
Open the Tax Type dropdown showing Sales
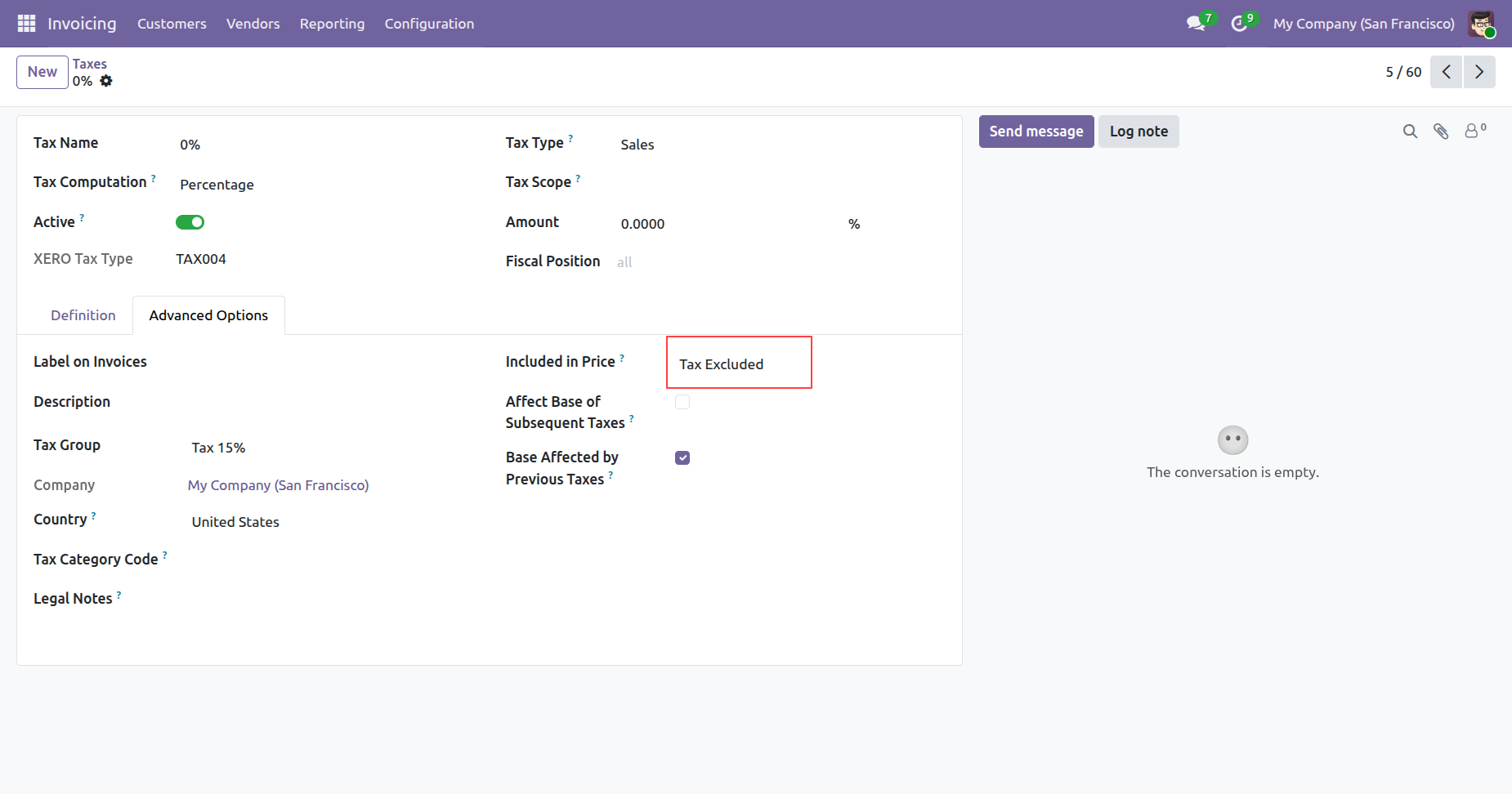tap(781, 145)
